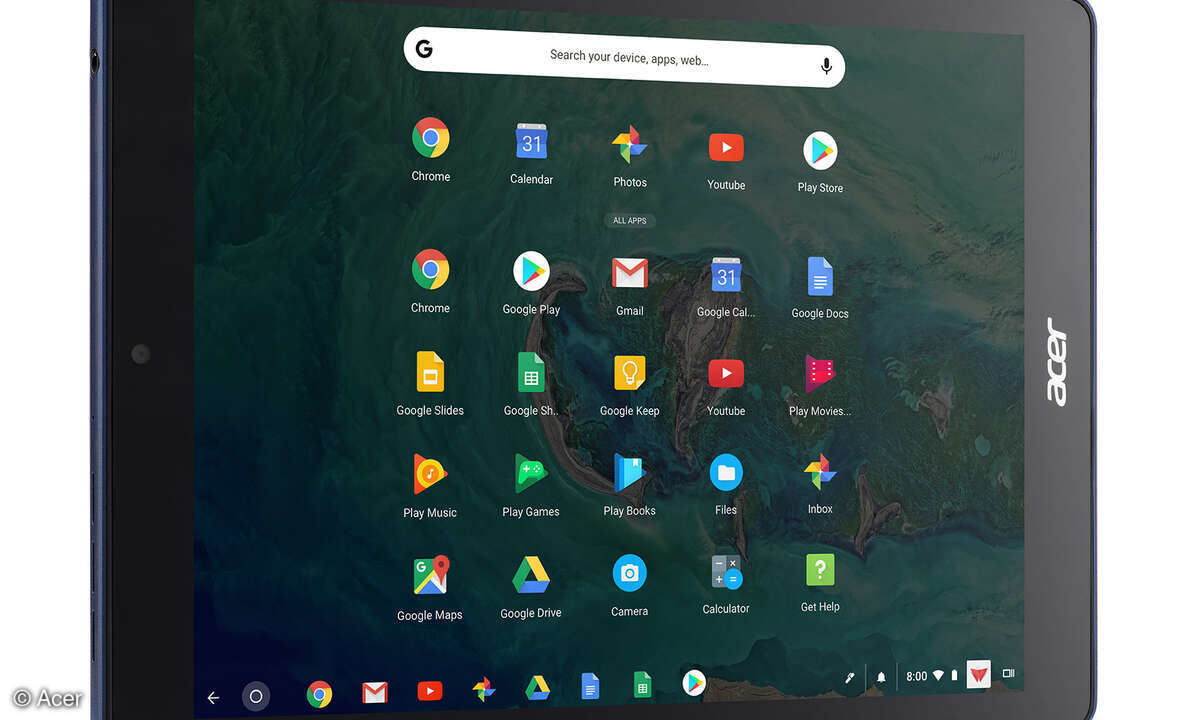Open Chrome in the top suggested apps row
Screen dimensions: 1200x720
point(431,138)
